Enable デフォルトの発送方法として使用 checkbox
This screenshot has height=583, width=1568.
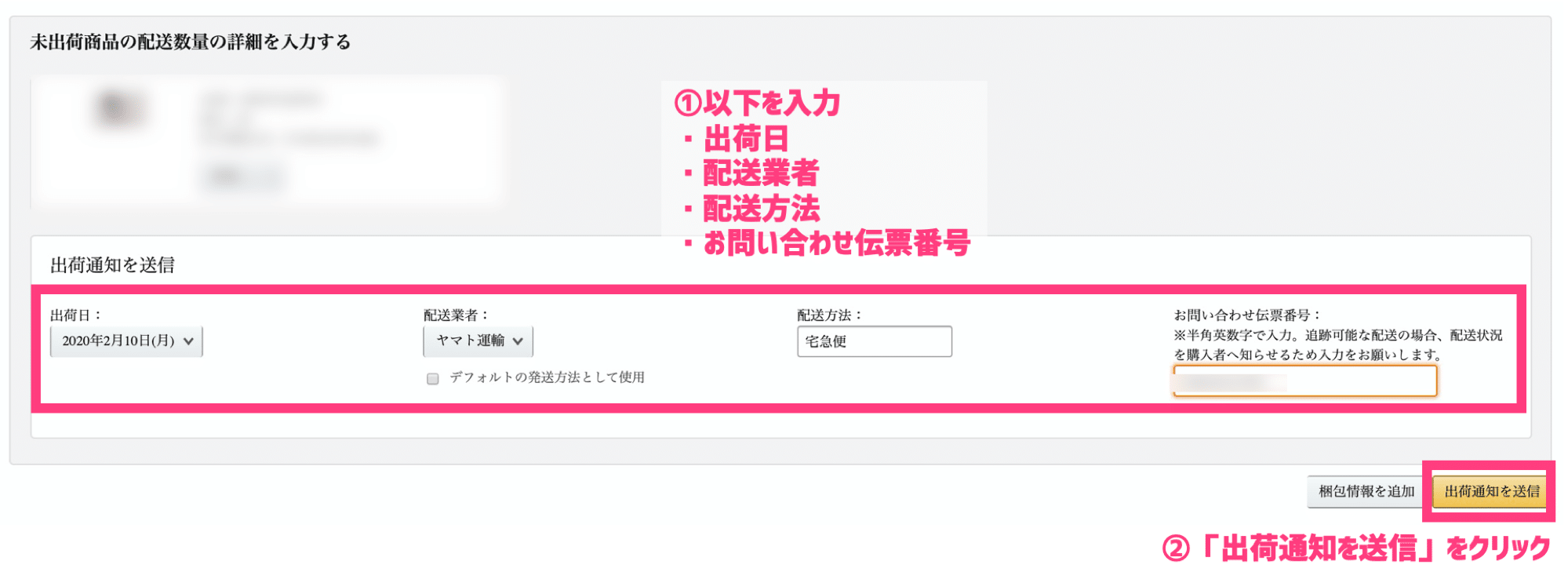(432, 379)
